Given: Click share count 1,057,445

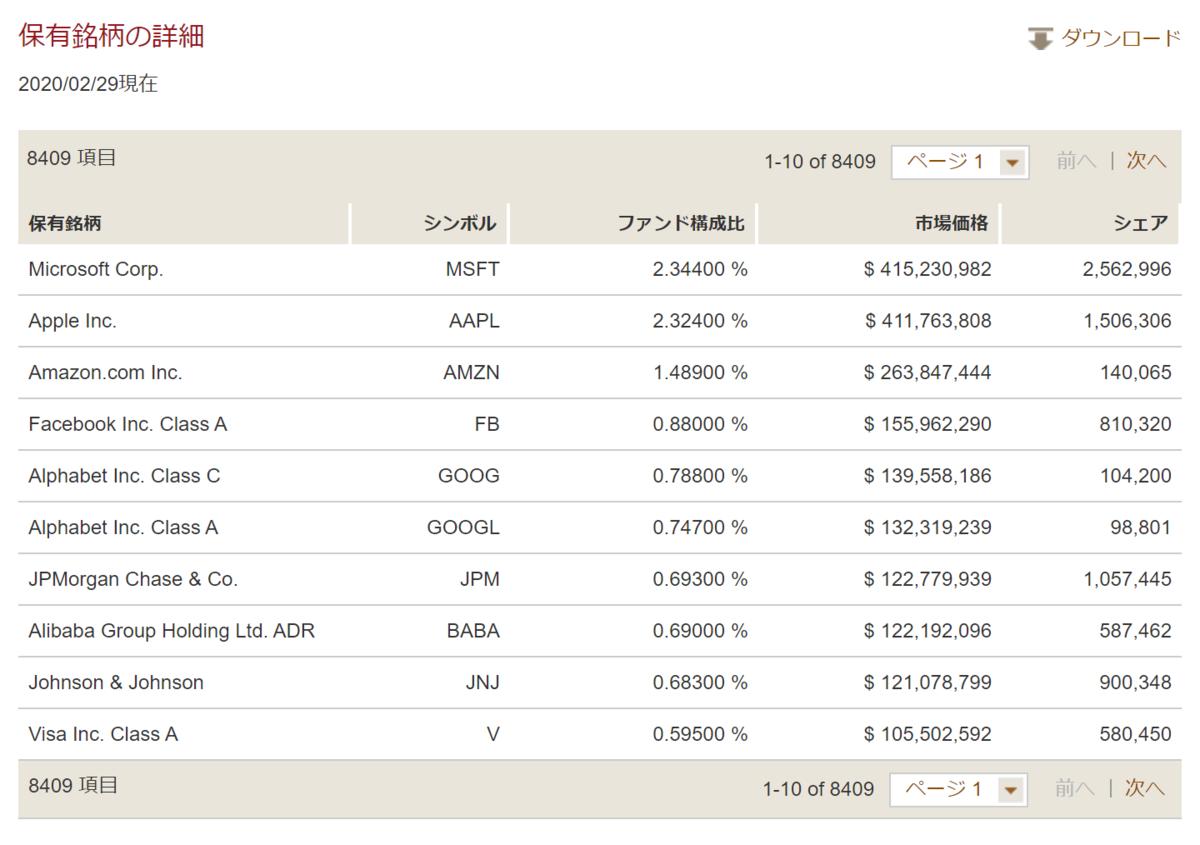Looking at the screenshot, I should point(1127,579).
